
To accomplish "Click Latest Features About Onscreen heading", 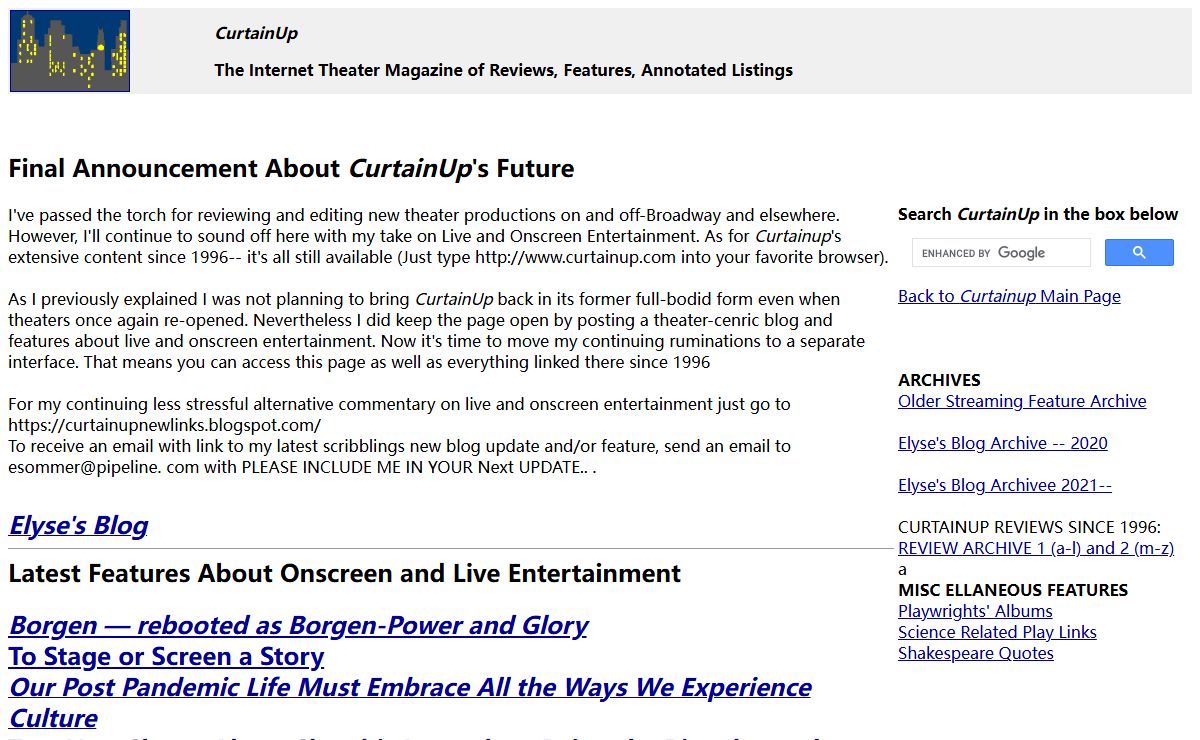I will click(x=345, y=573).
